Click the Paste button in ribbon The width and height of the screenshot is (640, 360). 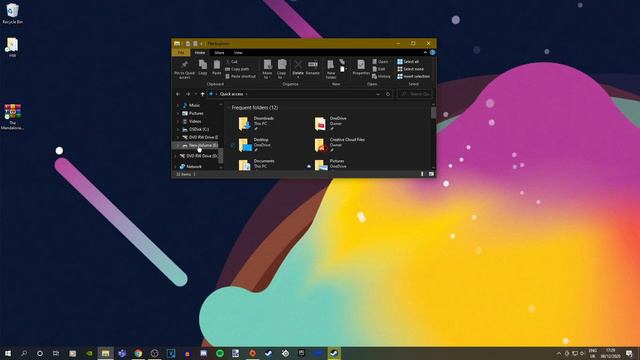pos(217,67)
